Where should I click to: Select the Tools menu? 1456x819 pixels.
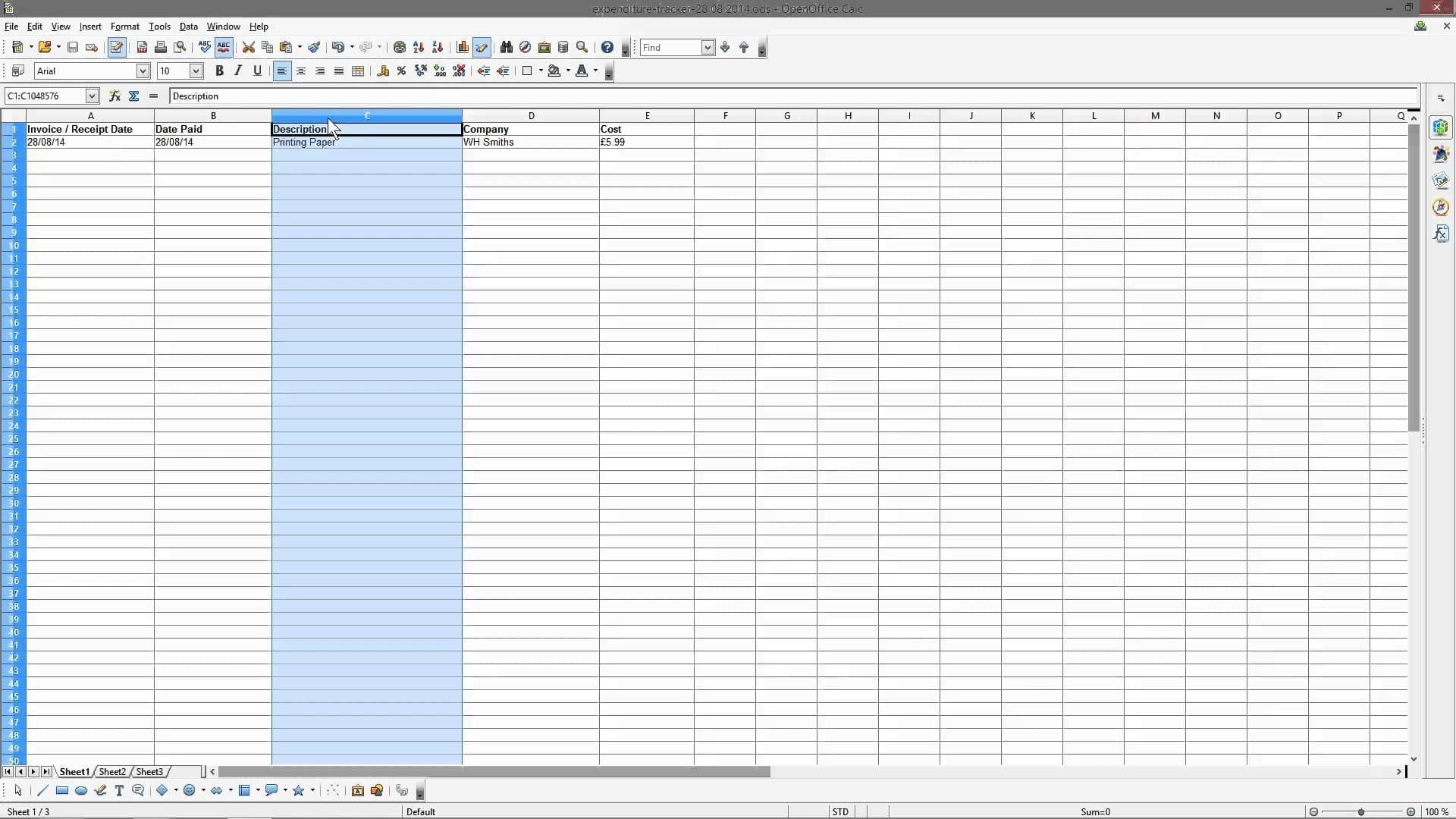[159, 27]
